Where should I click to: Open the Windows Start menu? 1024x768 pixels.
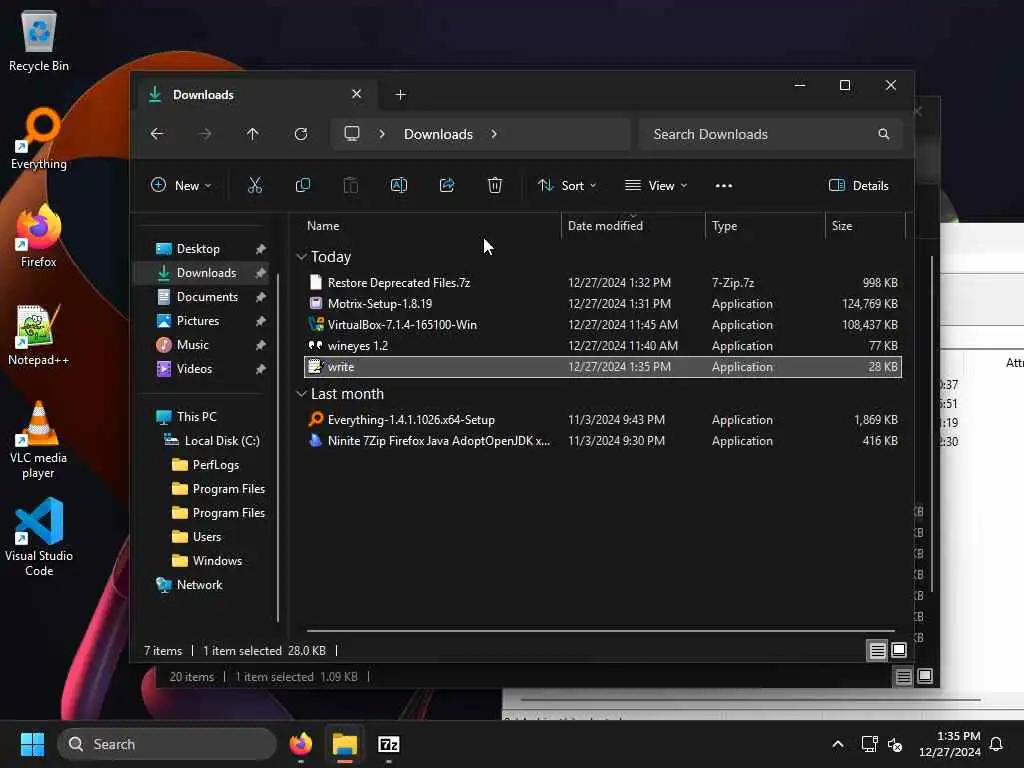pos(32,744)
